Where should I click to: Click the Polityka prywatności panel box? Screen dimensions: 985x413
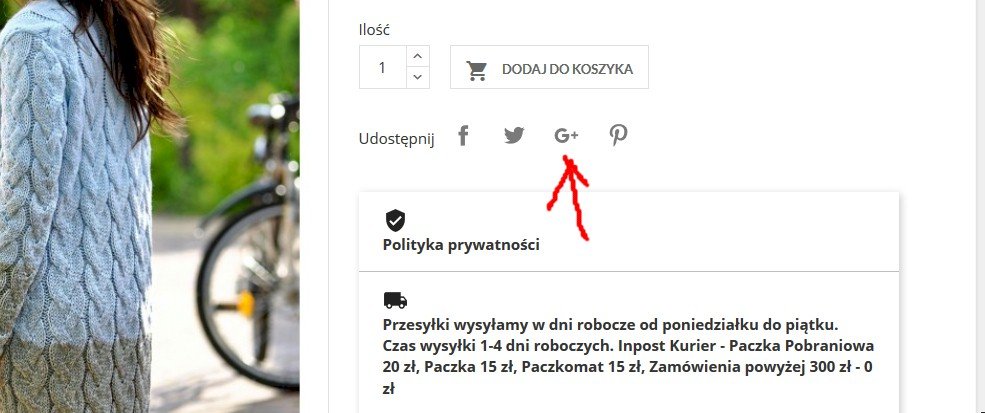[629, 232]
